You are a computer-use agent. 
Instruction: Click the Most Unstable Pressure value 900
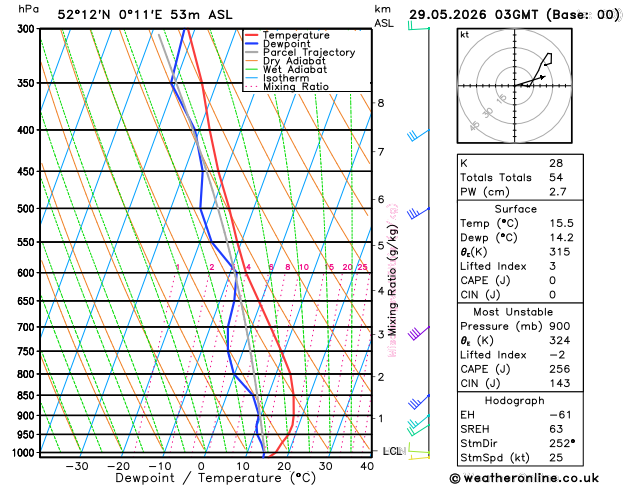(560, 326)
